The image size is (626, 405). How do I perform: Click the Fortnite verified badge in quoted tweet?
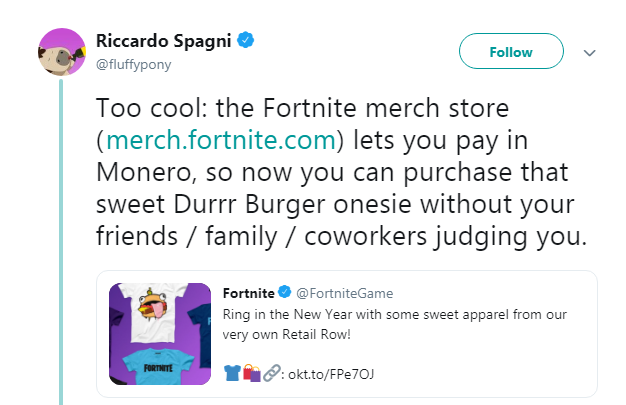[284, 293]
